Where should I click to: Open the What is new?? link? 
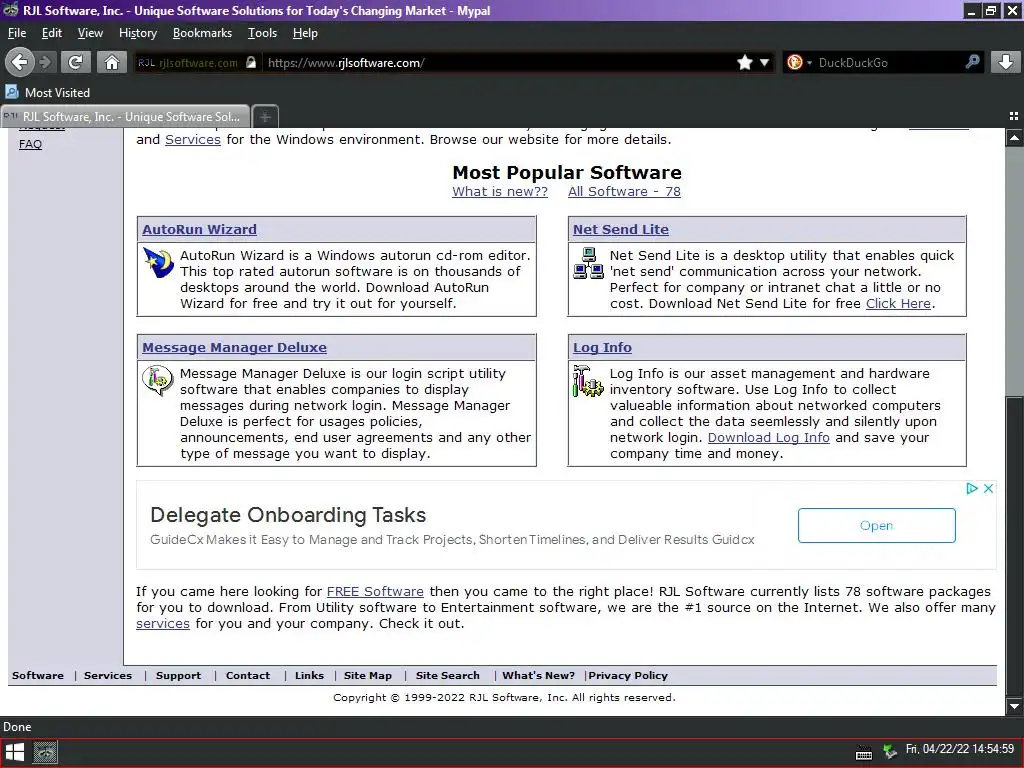(x=500, y=191)
